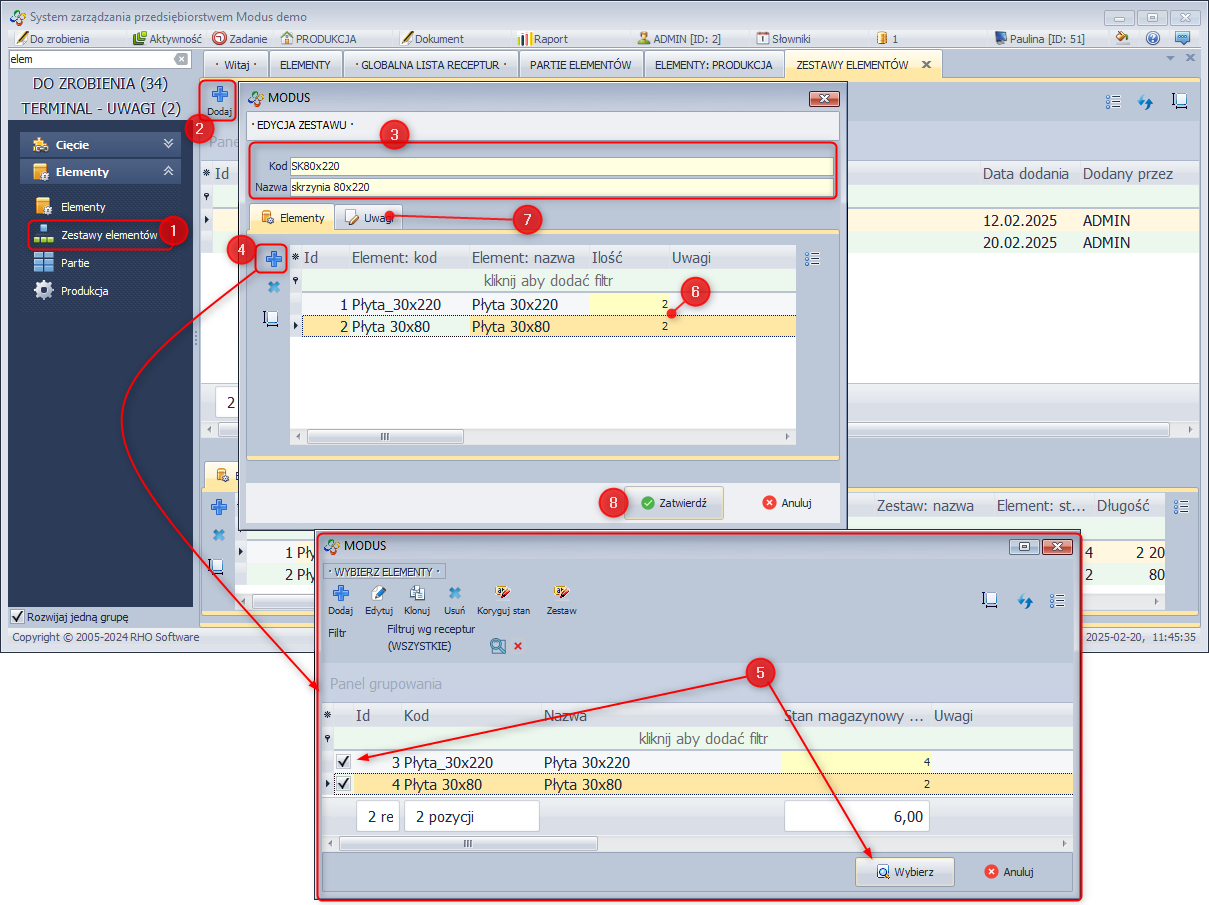The height and width of the screenshot is (905, 1209).
Task: Click the Edytuj pencil icon
Action: [378, 593]
